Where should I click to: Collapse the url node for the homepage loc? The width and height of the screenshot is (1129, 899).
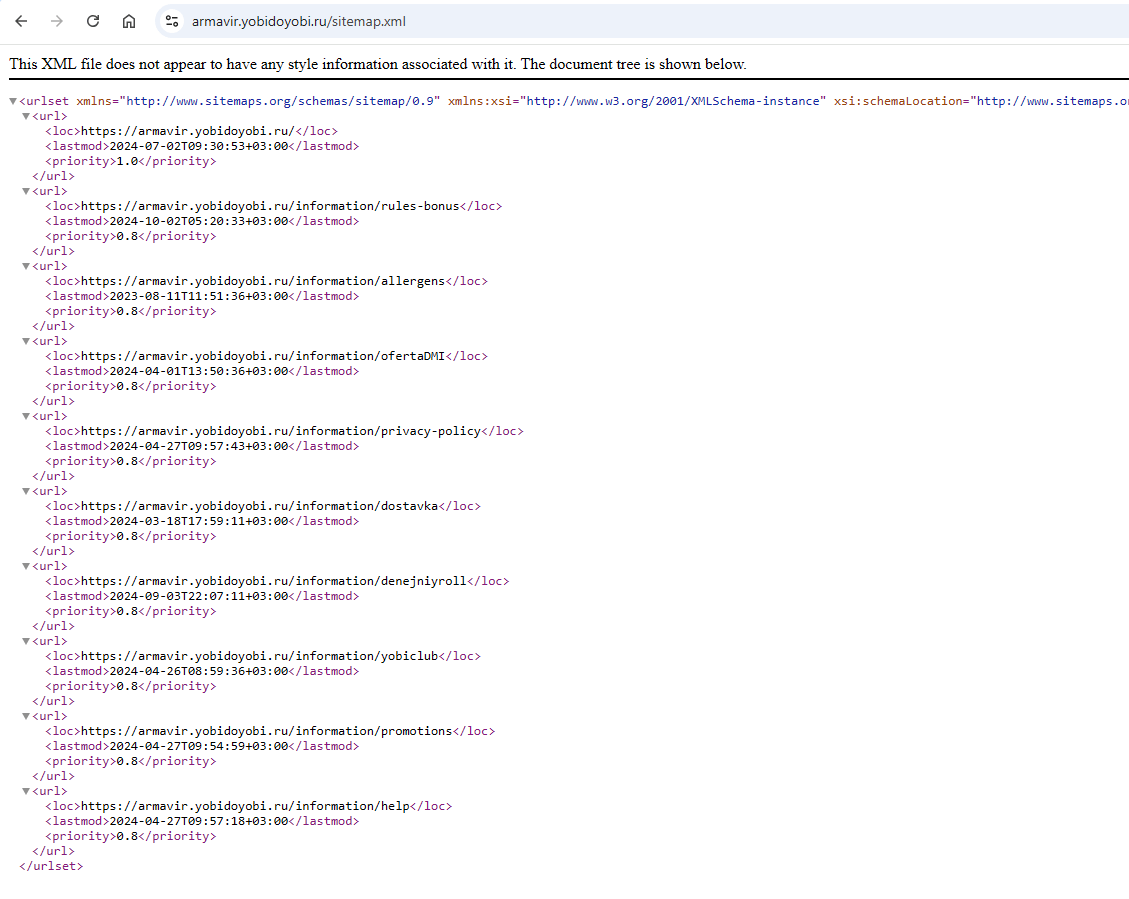coord(26,116)
